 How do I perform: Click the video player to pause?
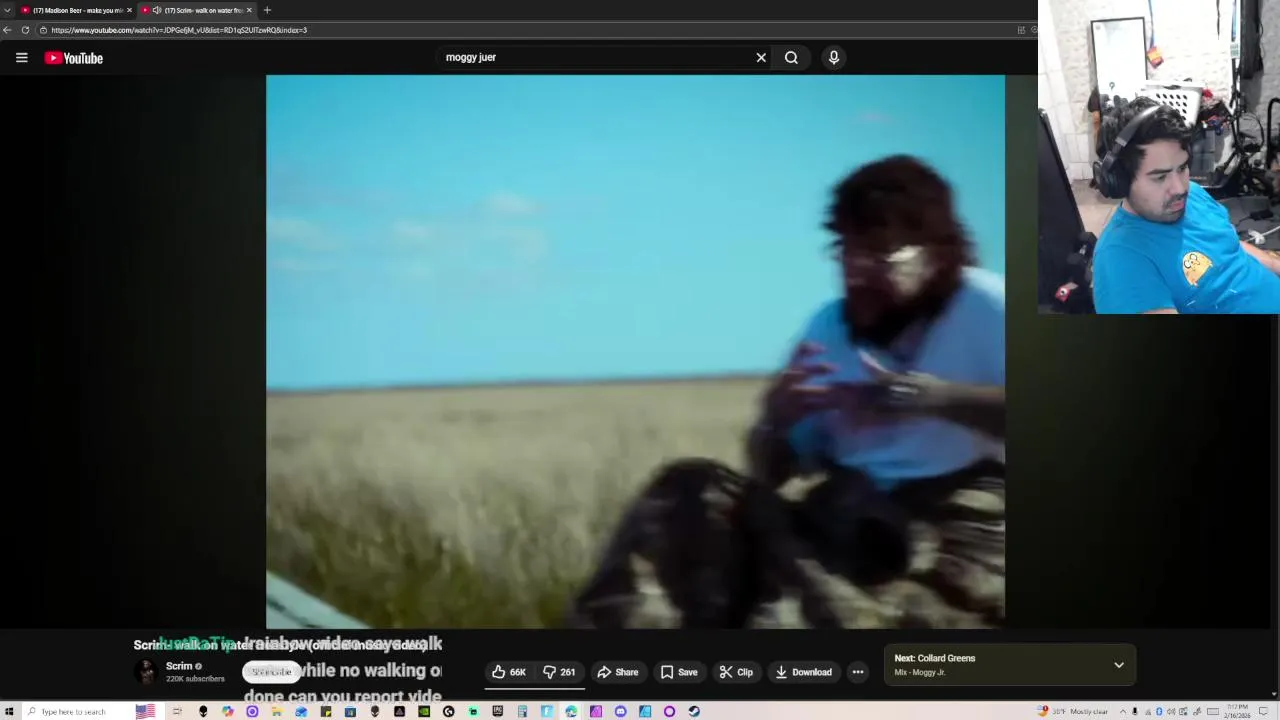[x=635, y=351]
